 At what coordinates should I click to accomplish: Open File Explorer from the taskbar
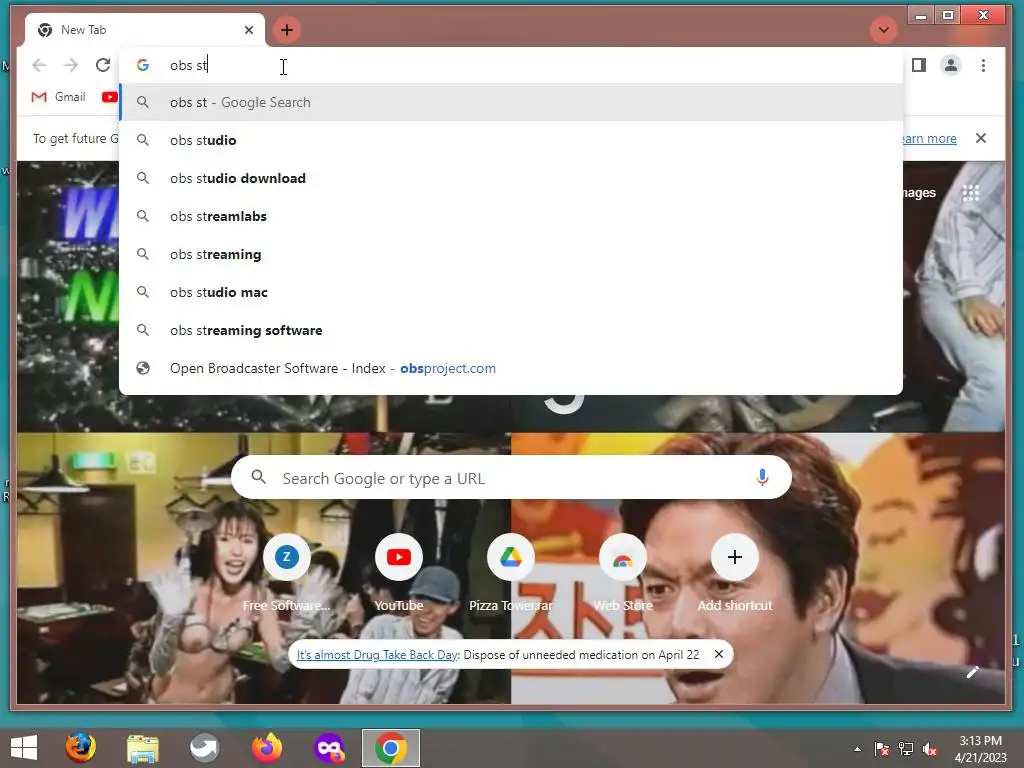pos(142,748)
